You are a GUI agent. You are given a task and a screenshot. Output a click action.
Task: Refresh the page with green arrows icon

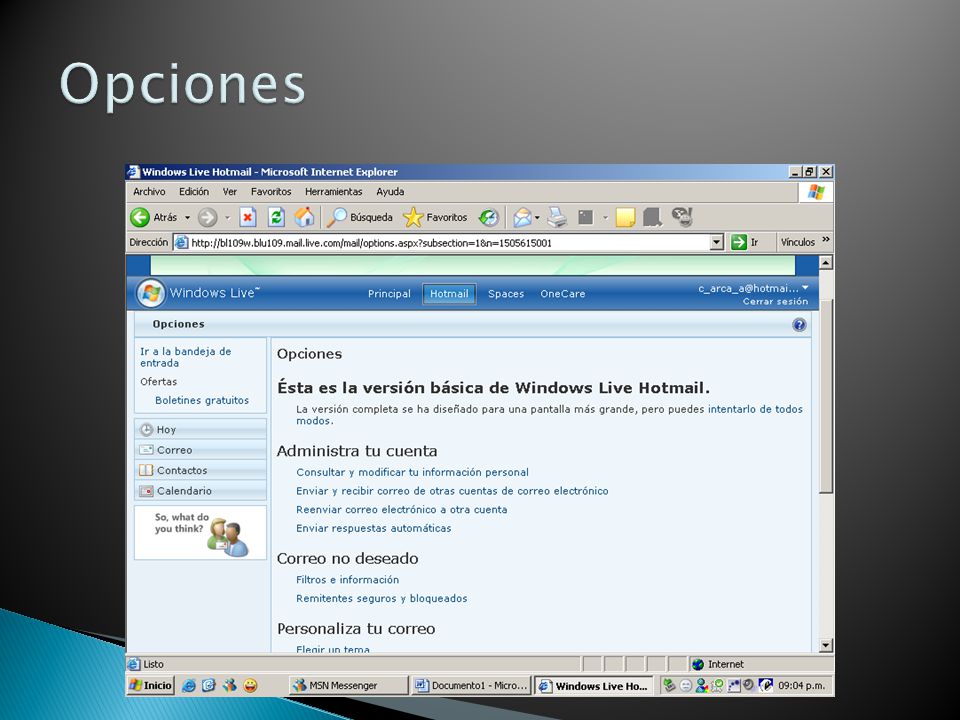[276, 217]
